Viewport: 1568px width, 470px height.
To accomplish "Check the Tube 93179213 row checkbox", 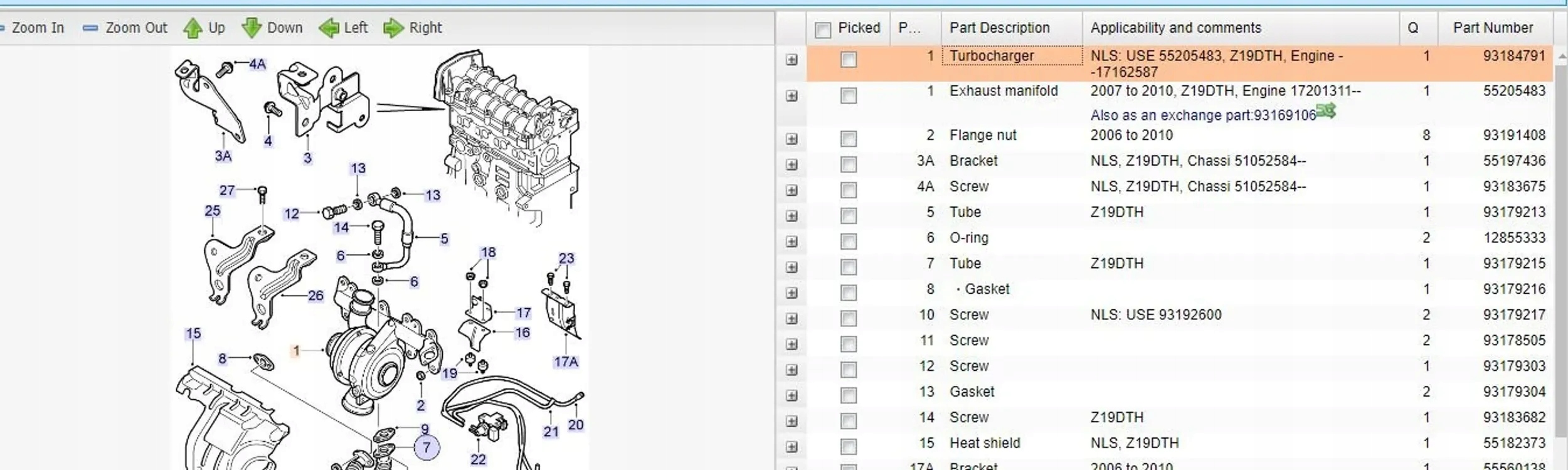I will pos(848,216).
